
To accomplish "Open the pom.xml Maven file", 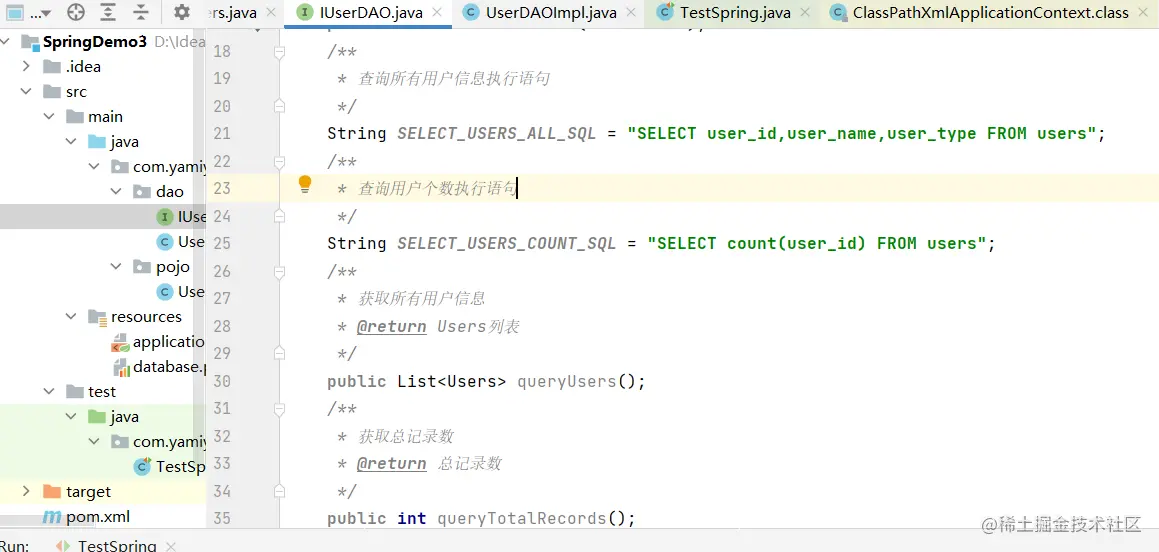I will tap(86, 517).
